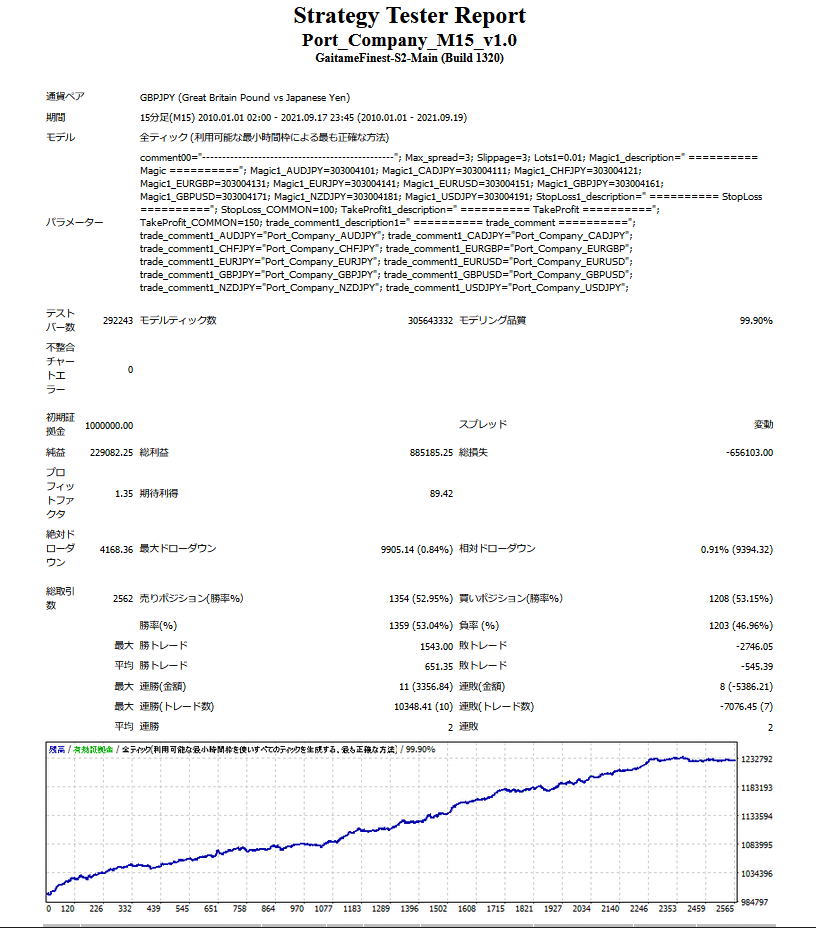The width and height of the screenshot is (816, 928).
Task: Click the gross loss value -656103.00
Action: point(749,452)
